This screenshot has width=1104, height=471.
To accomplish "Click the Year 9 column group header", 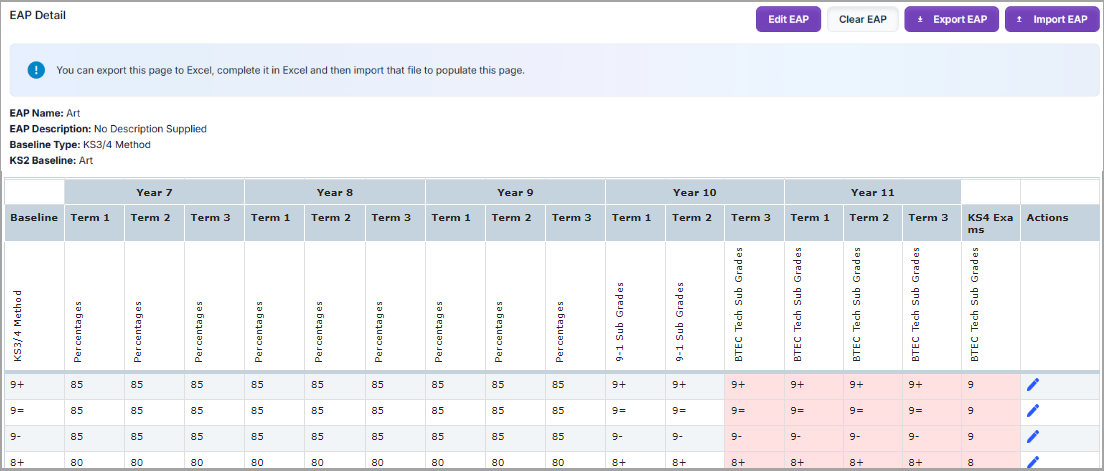I will pyautogui.click(x=514, y=192).
